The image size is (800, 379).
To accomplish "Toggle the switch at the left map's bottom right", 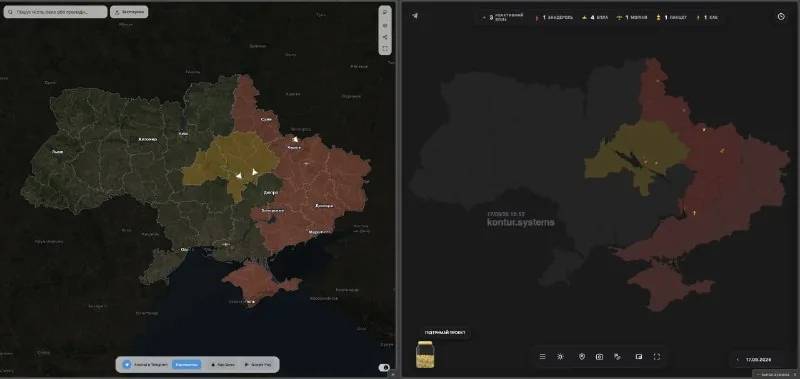I will (385, 367).
